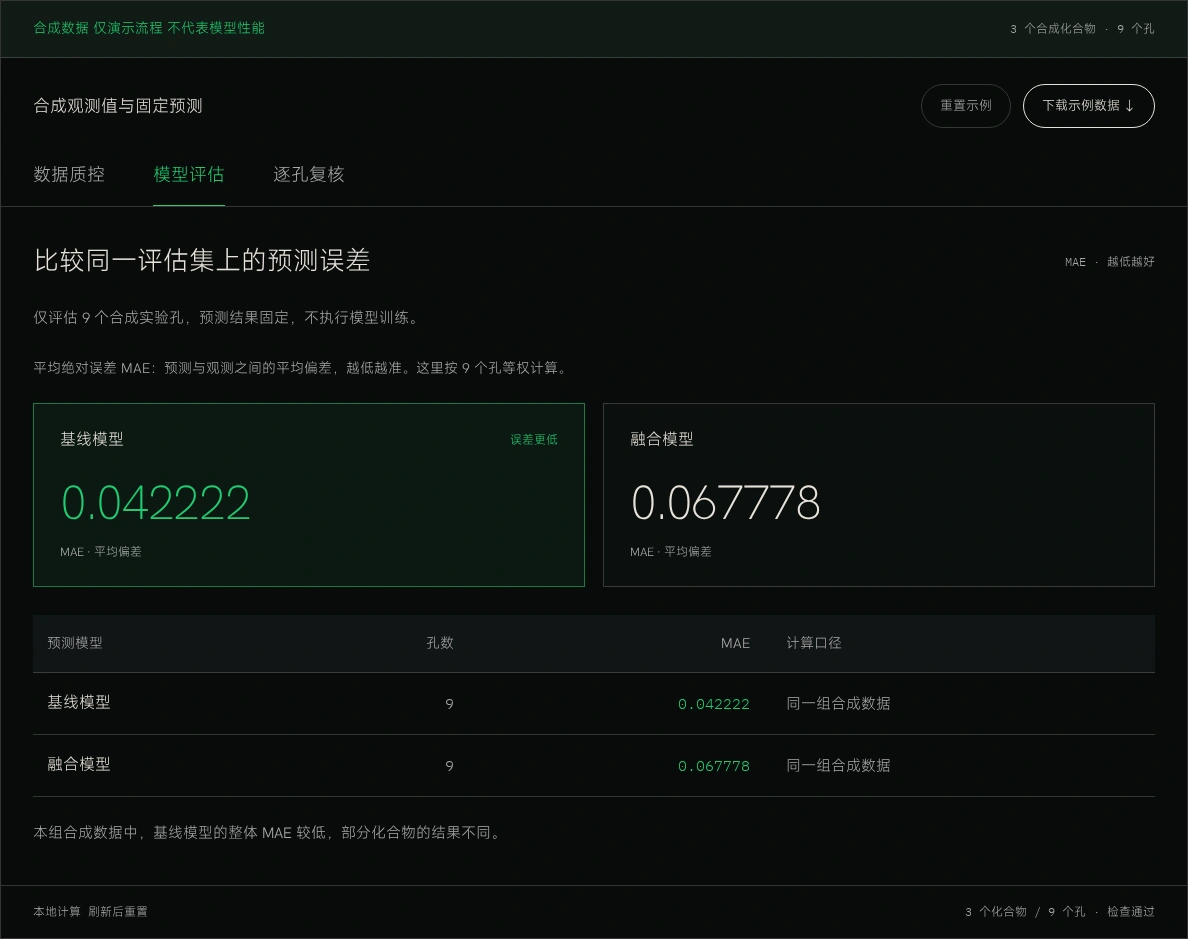Switch to the 数据质控 tab
Screen dimensions: 1188x939
tap(69, 174)
